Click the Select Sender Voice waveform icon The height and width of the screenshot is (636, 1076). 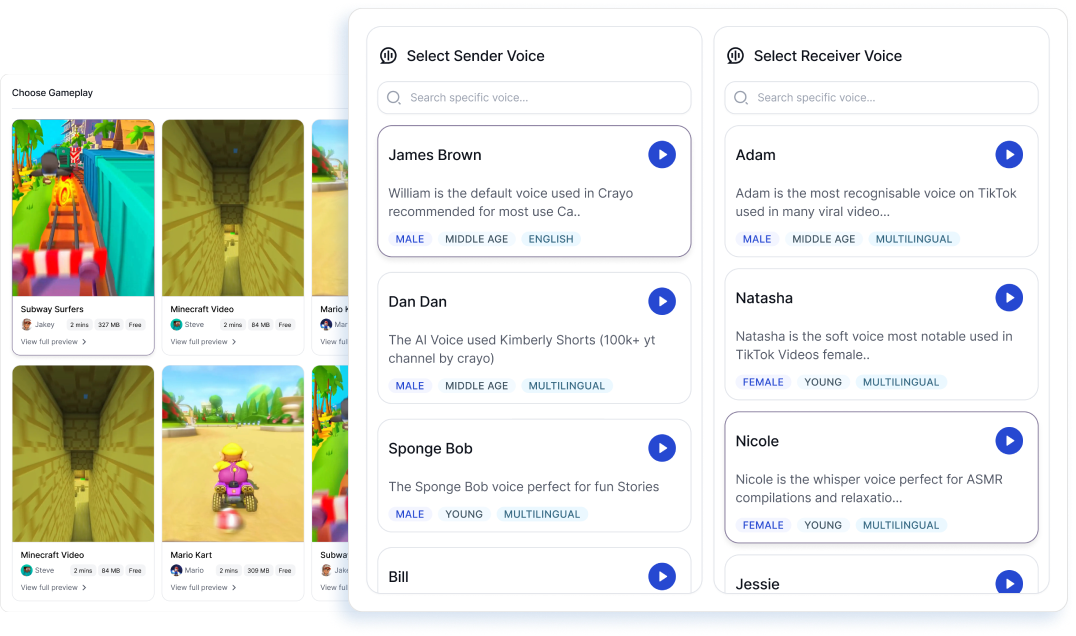tap(388, 56)
